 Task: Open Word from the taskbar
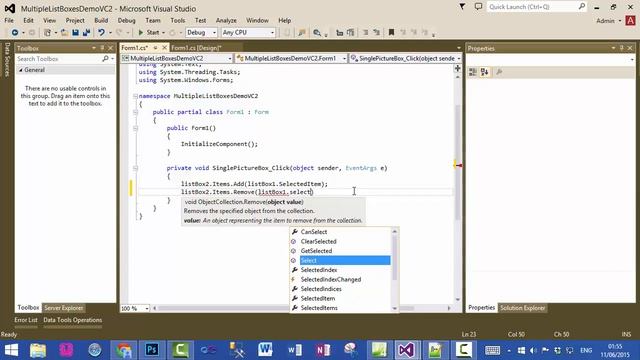pyautogui.click(x=265, y=350)
